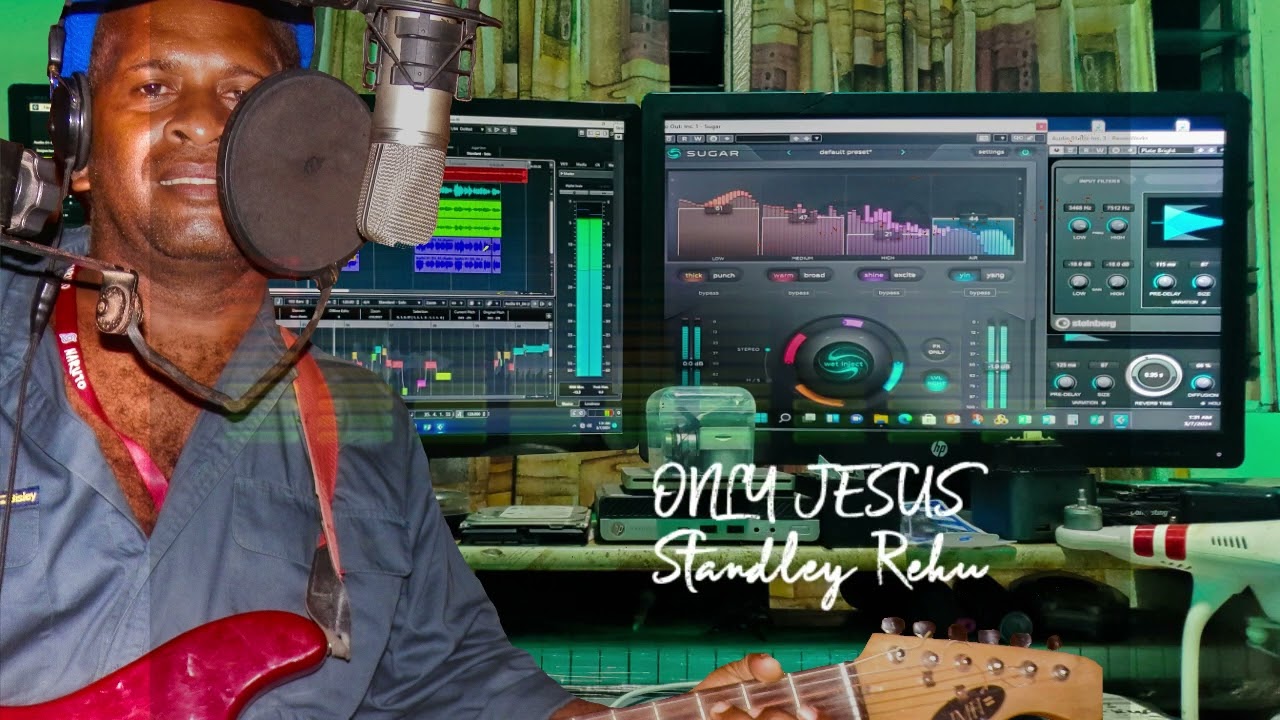The height and width of the screenshot is (720, 1280).
Task: Select 'yin' mode for air band
Action: coord(965,275)
